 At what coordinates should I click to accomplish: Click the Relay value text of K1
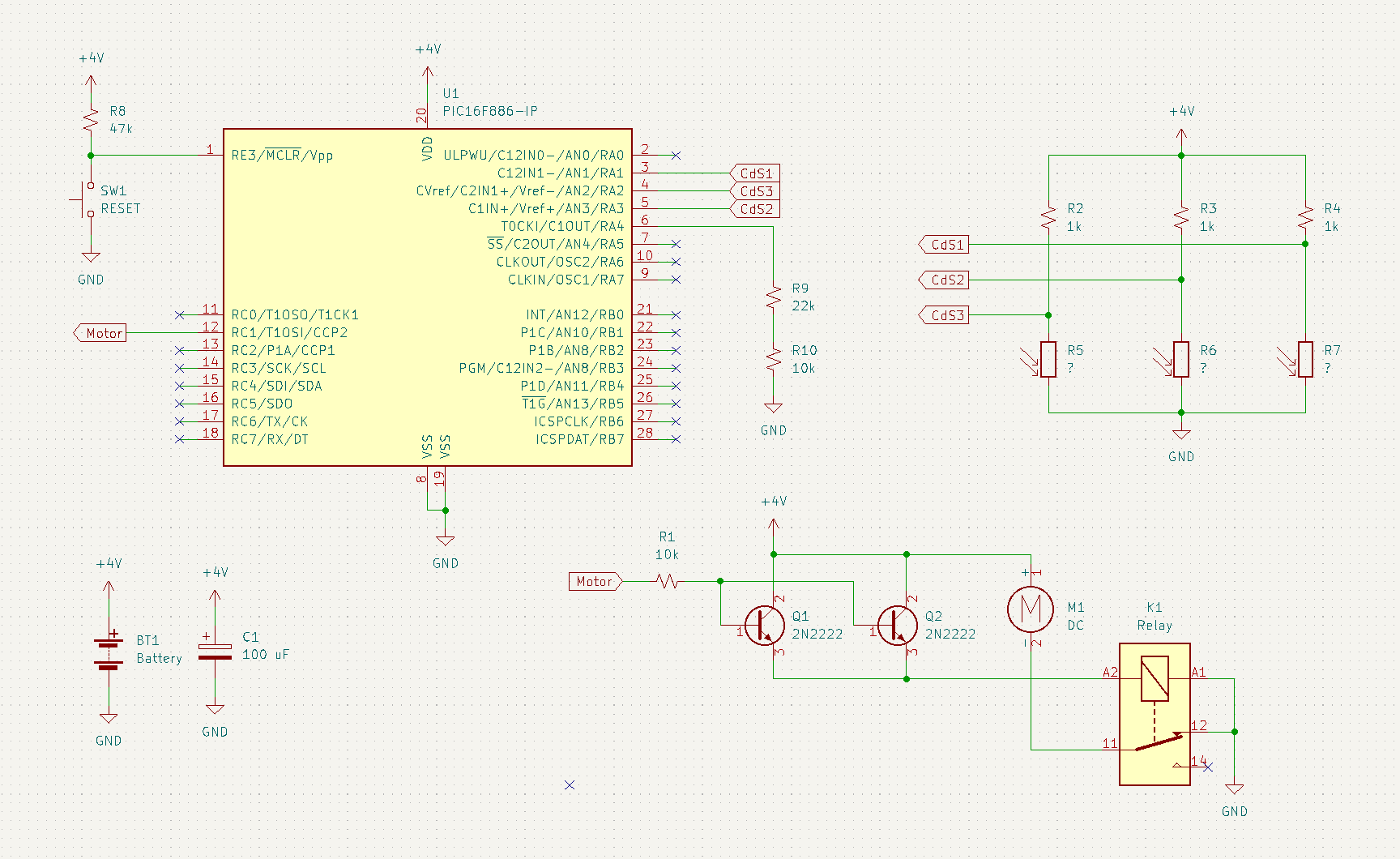tap(1155, 626)
